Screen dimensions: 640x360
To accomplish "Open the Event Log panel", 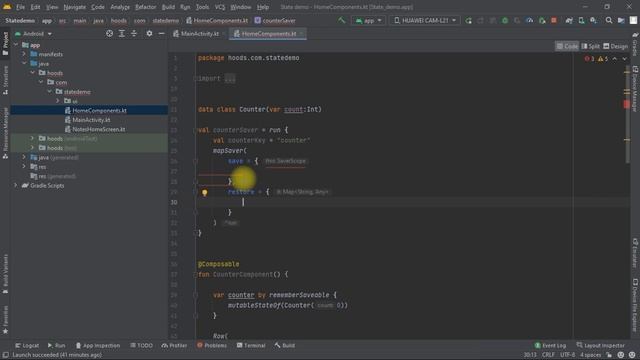I will [550, 345].
